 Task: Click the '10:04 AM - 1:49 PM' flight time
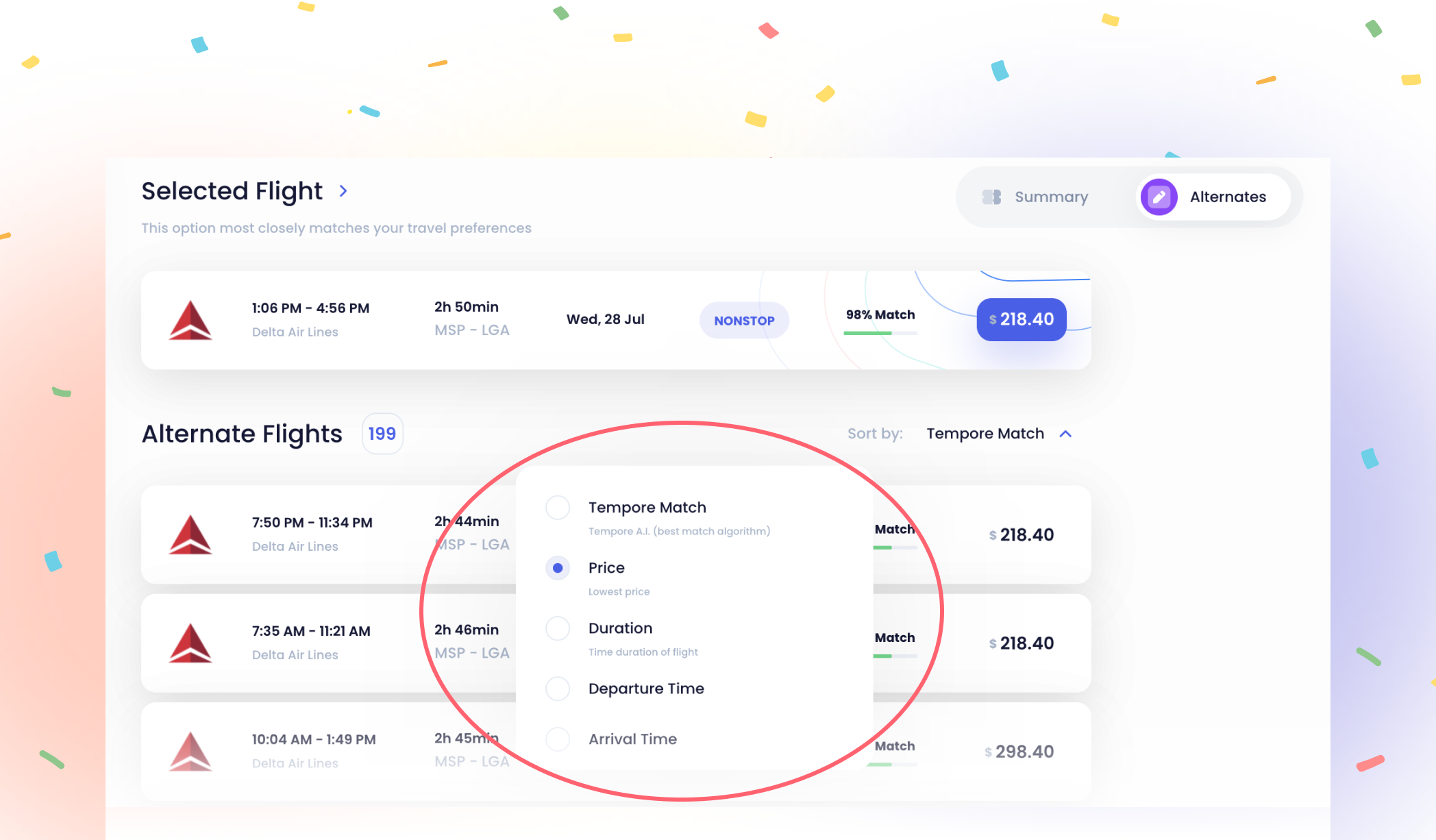pos(314,739)
